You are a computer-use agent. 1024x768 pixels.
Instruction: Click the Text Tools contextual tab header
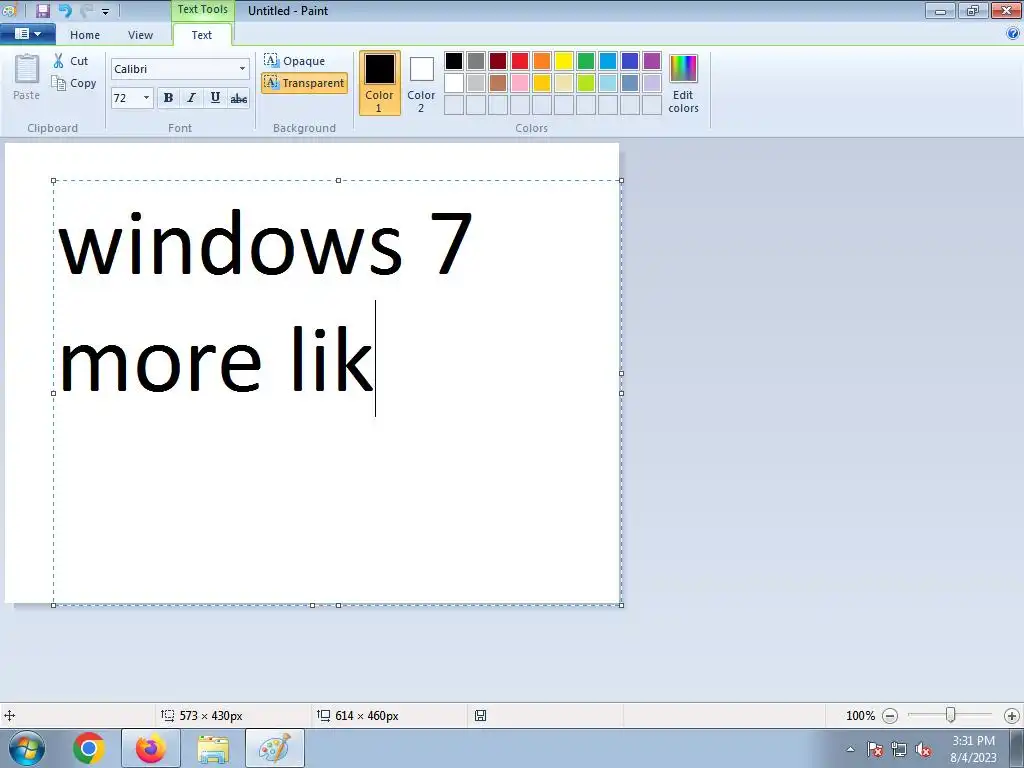tap(202, 10)
